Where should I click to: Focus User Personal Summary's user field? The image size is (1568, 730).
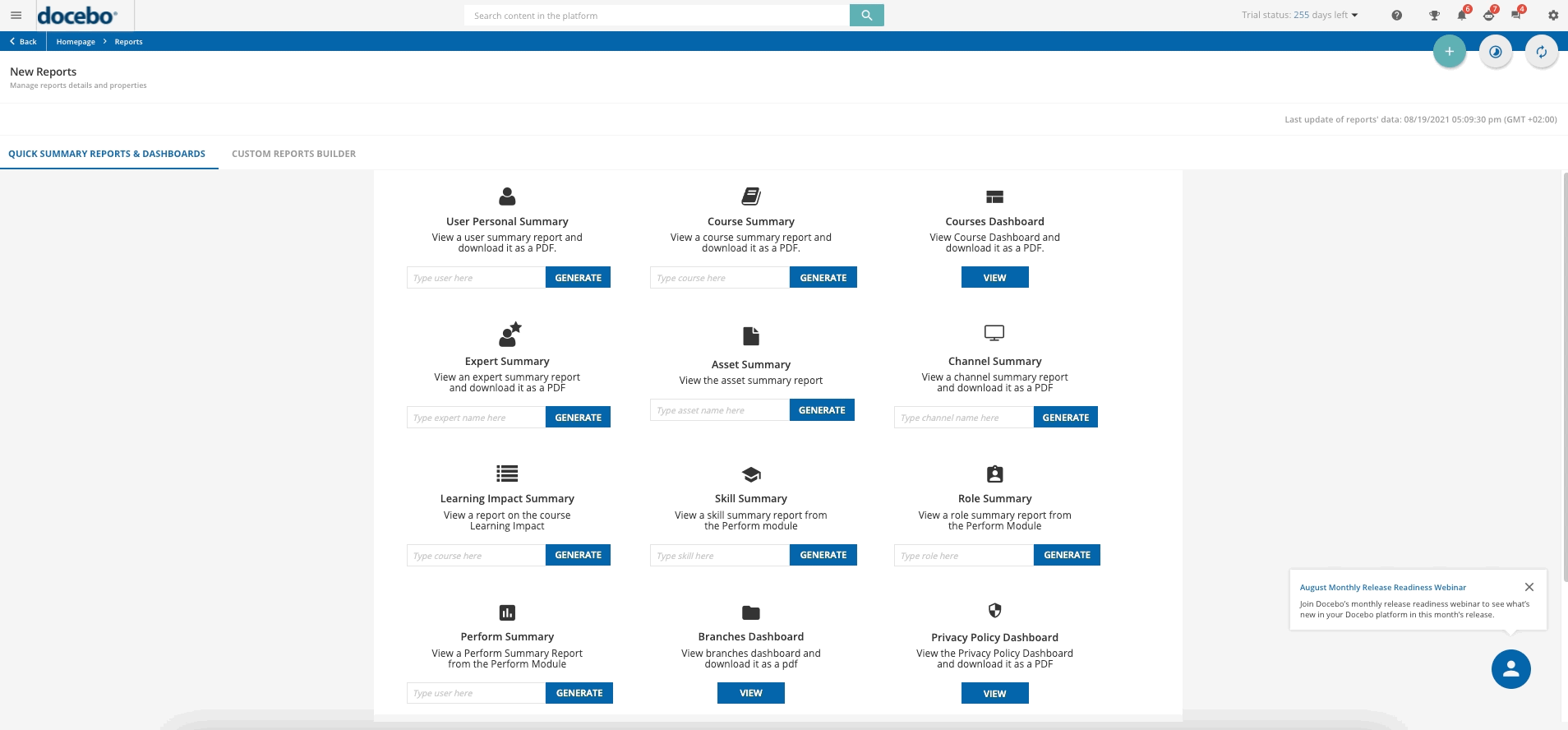477,278
